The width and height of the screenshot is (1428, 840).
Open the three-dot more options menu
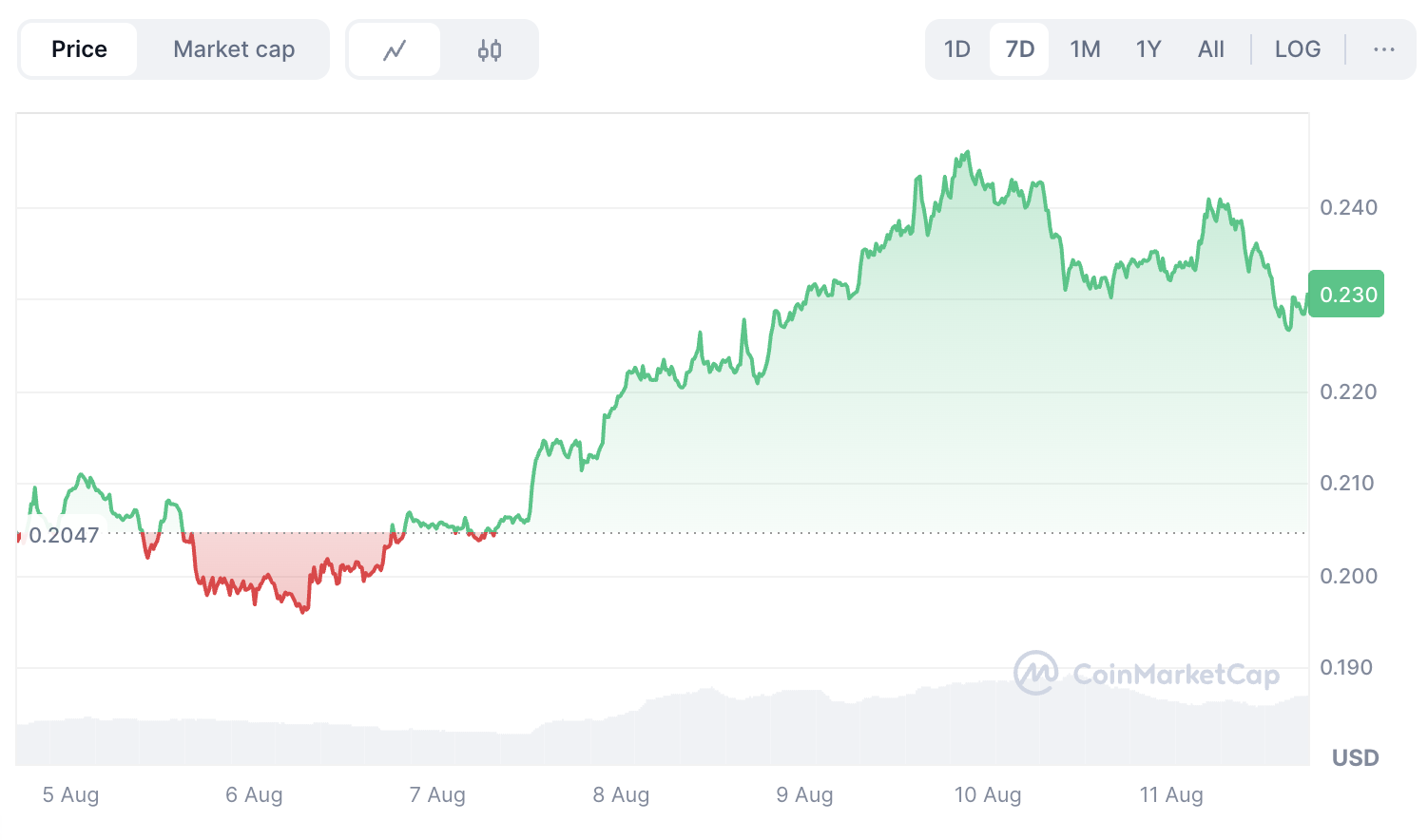click(x=1383, y=49)
